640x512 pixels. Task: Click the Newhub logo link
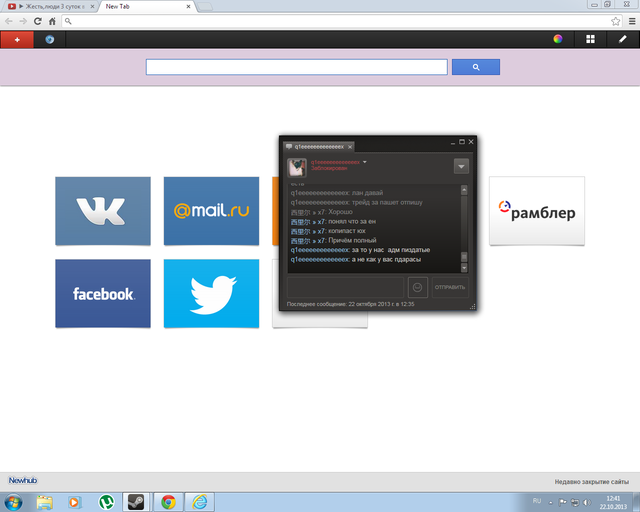pos(23,481)
